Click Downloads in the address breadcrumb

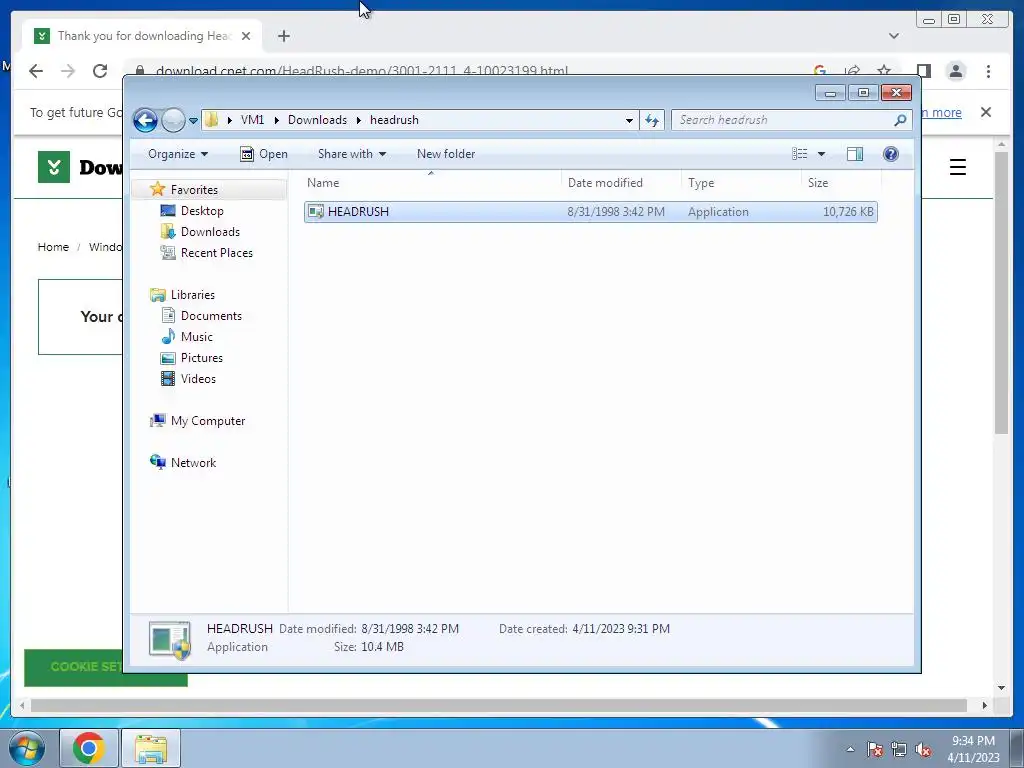(x=317, y=120)
